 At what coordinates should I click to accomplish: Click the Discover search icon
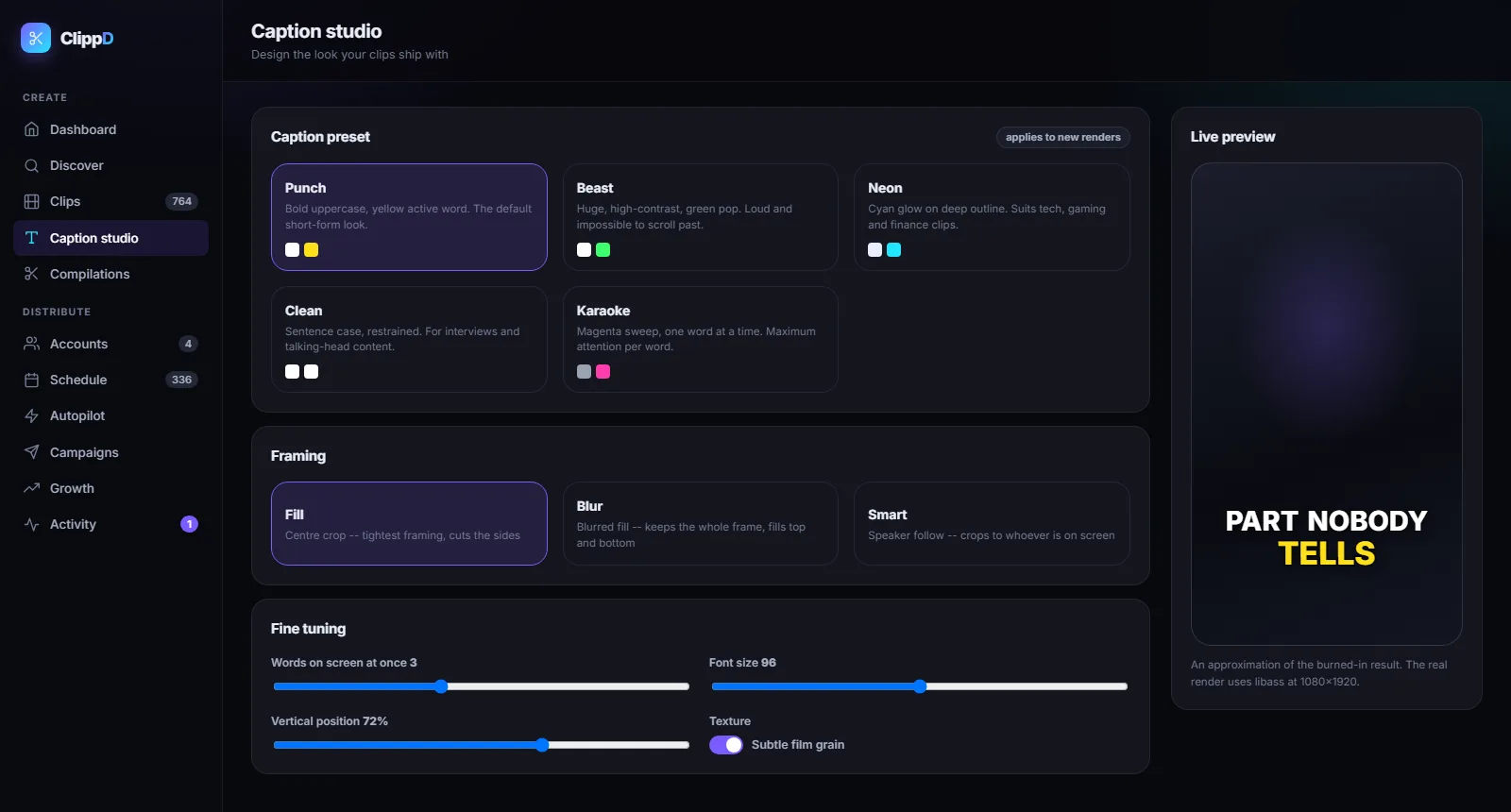coord(31,165)
